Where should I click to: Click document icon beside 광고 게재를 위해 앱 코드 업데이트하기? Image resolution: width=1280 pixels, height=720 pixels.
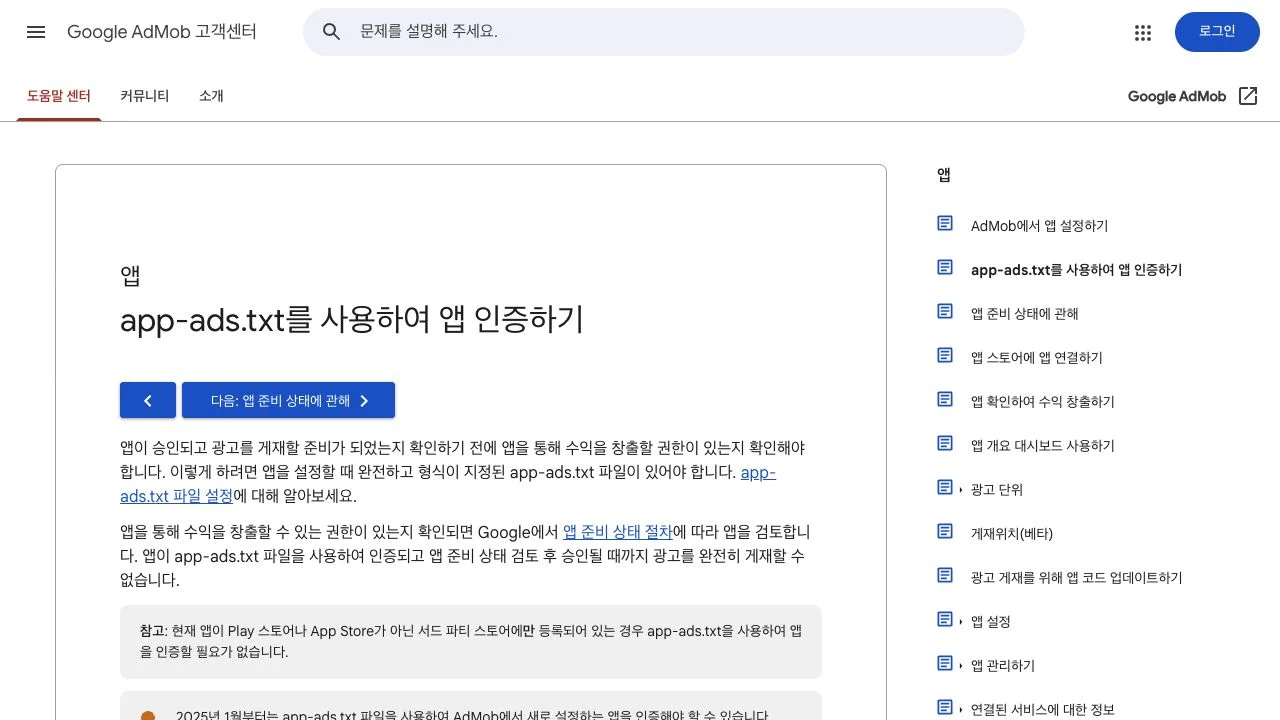coord(945,575)
